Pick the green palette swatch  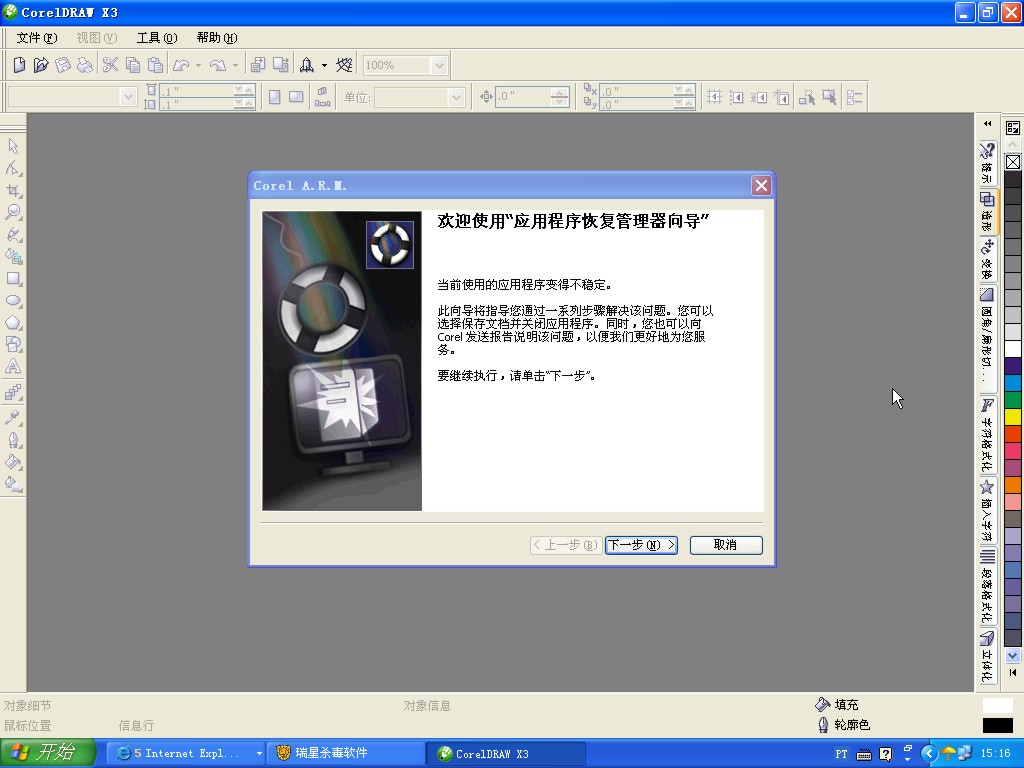click(x=1013, y=399)
